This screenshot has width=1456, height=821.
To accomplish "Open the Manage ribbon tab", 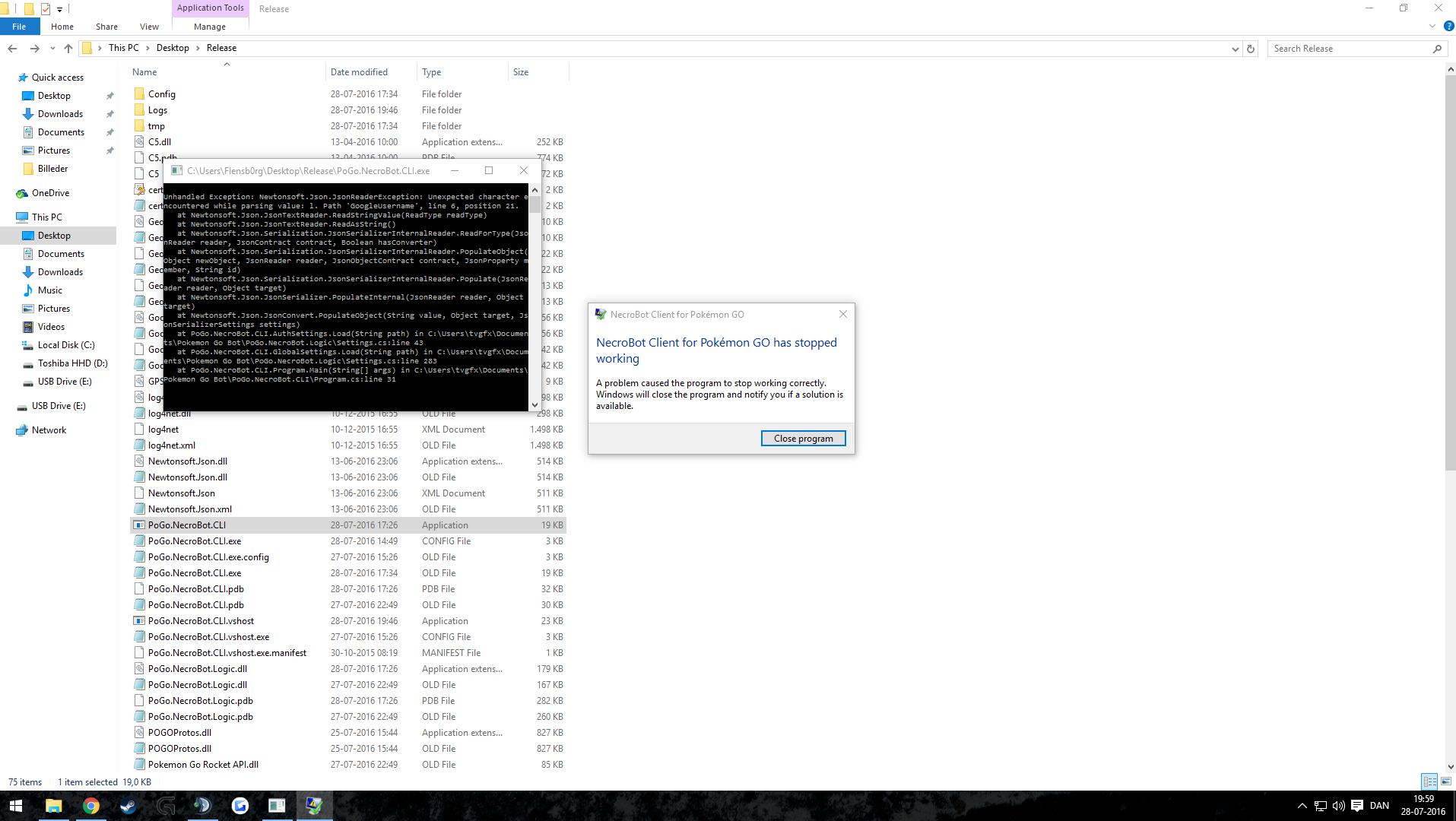I will pos(210,27).
